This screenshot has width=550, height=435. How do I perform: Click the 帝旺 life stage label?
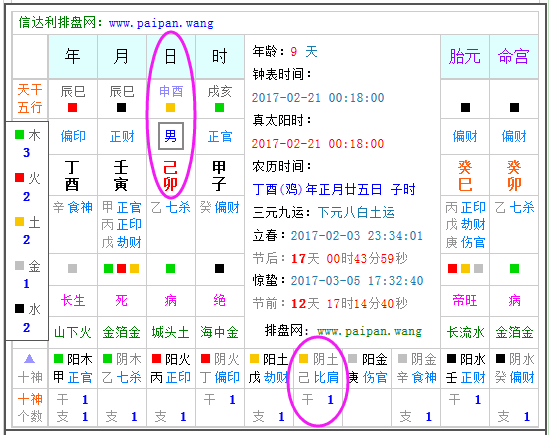tap(465, 301)
